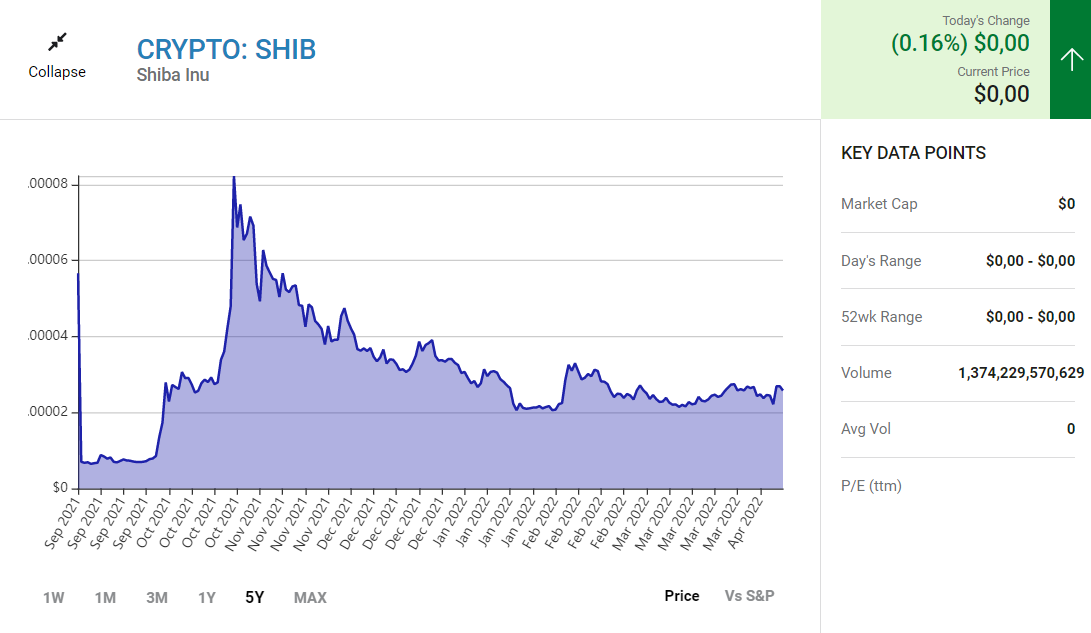Click the Market Cap label
Viewport: 1091px width, 633px height.
[879, 204]
